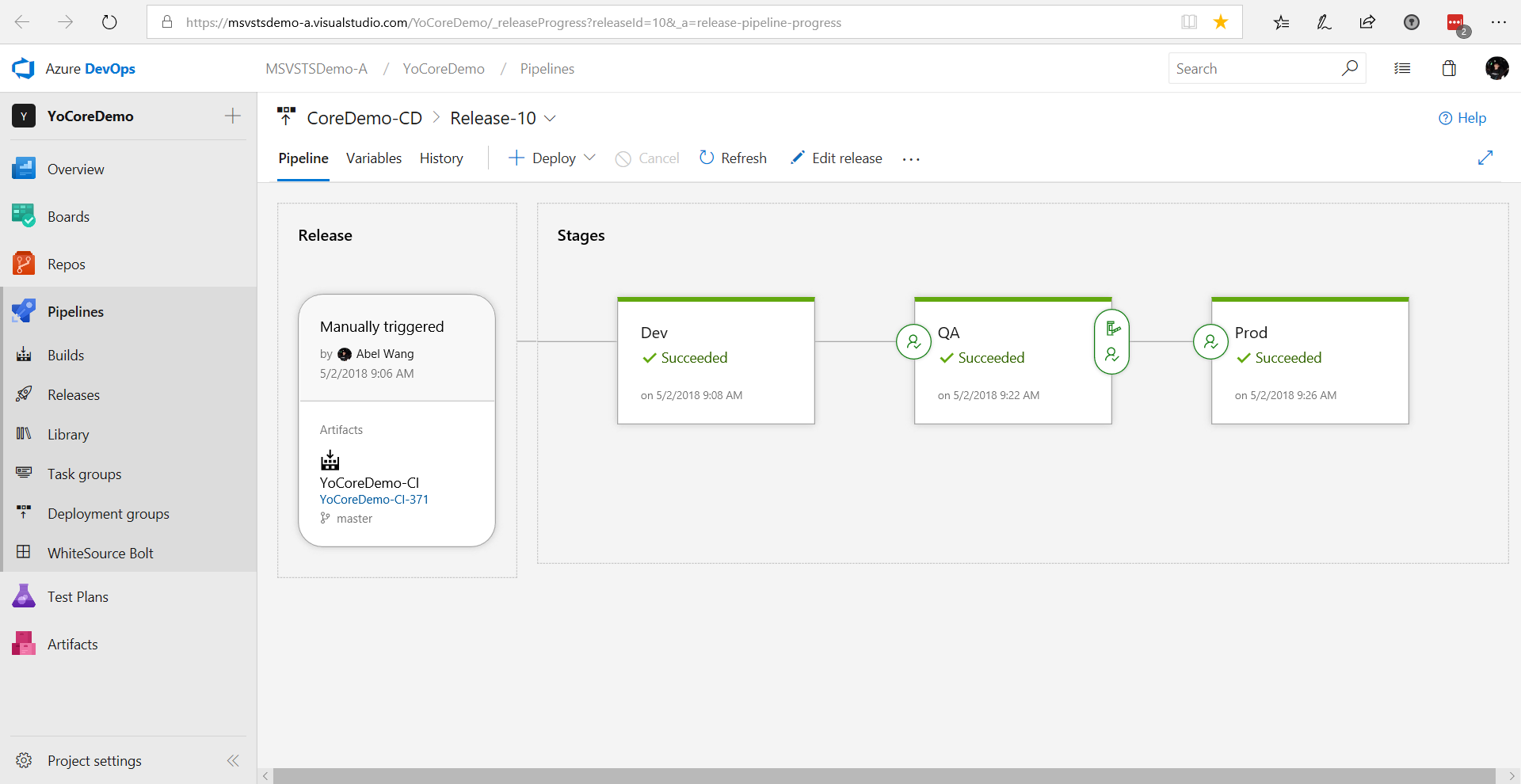Open the Prod stage card
The height and width of the screenshot is (784, 1521).
(x=1309, y=360)
